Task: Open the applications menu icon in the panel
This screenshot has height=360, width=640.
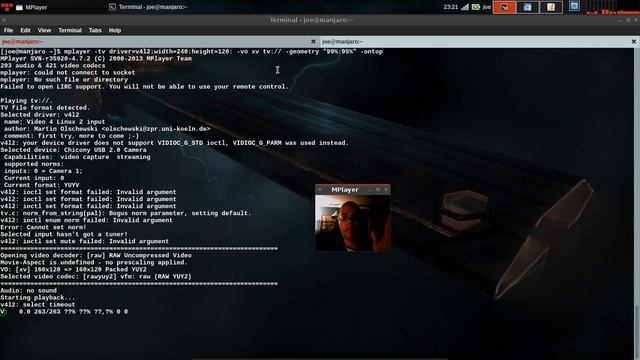Action: tap(7, 7)
